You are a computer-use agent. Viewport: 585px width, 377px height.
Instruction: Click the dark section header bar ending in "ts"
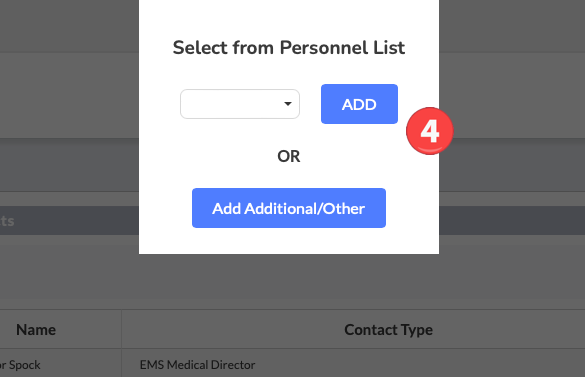tap(69, 221)
